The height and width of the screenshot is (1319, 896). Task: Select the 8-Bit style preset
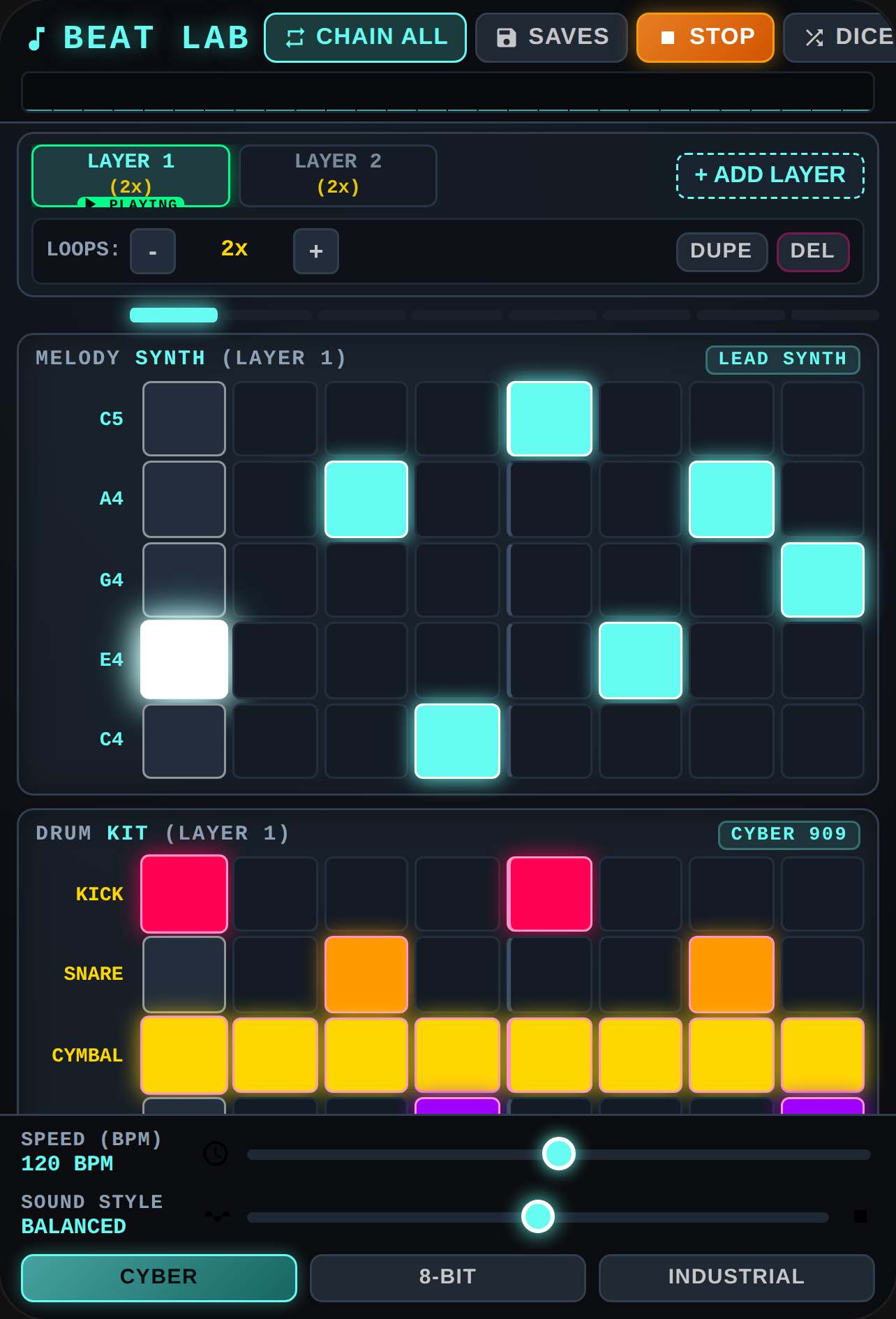pyautogui.click(x=448, y=1278)
